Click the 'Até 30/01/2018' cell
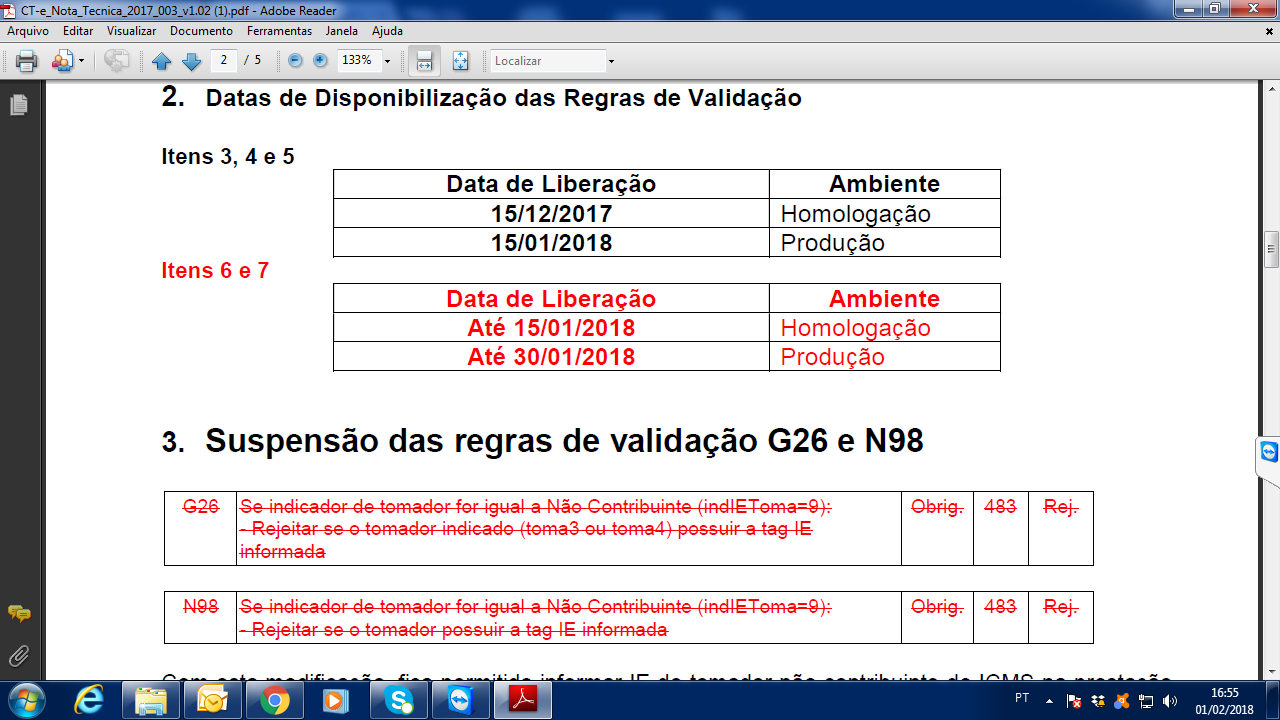The width and height of the screenshot is (1280, 720). pos(551,357)
